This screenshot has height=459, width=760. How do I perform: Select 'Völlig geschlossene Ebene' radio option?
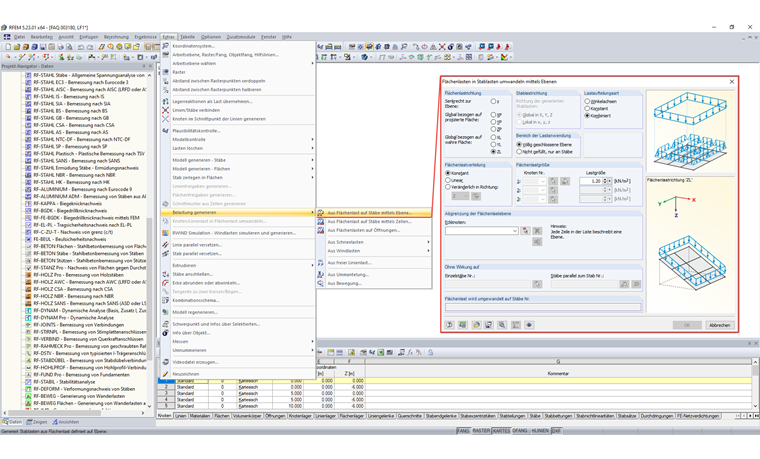(519, 144)
